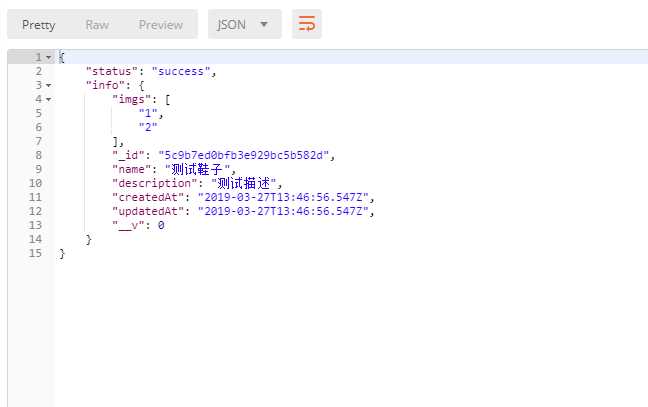The image size is (648, 407).
Task: Click the "createdAt" key text
Action: coord(148,198)
